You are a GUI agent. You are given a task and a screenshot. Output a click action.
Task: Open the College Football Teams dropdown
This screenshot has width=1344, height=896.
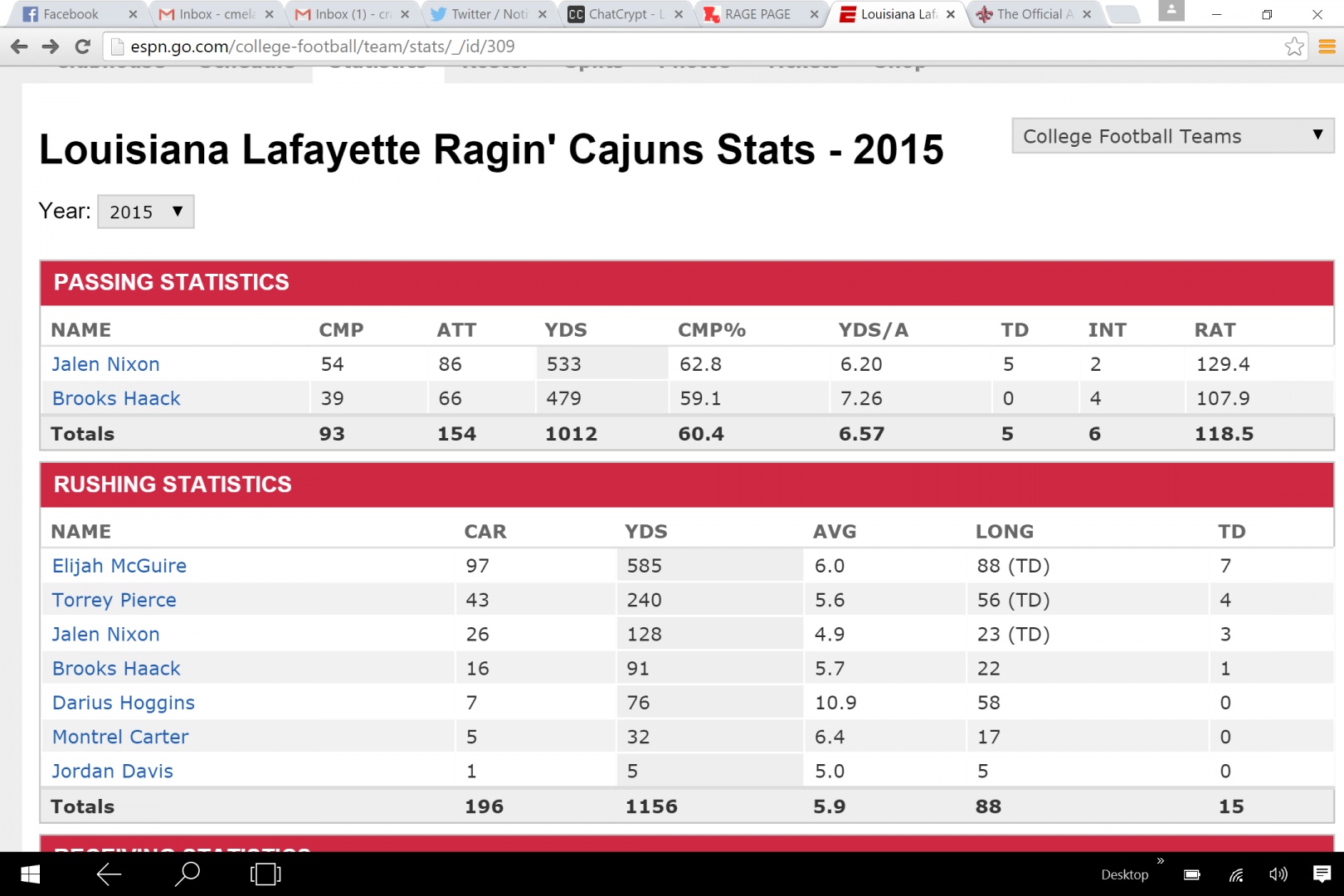click(x=1171, y=136)
